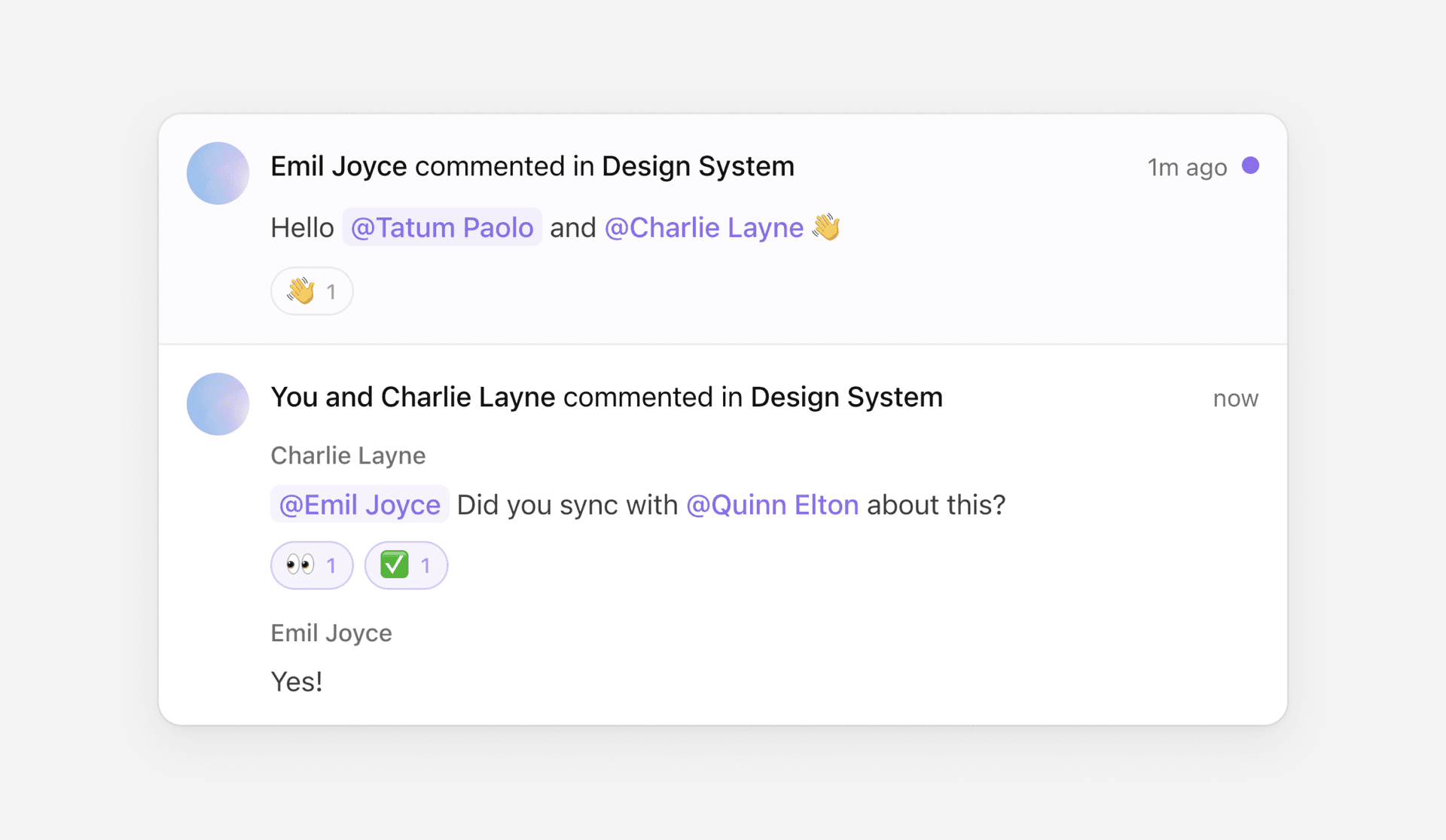Toggle the green checkmark reaction
Screen dimensions: 1446x840
406,565
